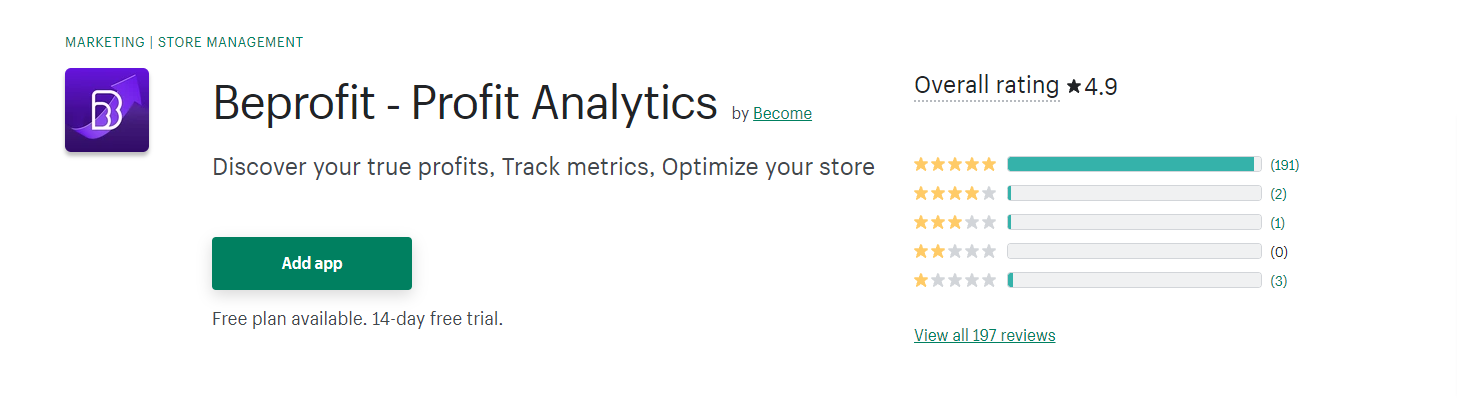Click the one-star rating row stars
Screen dimensions: 1457x415
click(x=955, y=281)
